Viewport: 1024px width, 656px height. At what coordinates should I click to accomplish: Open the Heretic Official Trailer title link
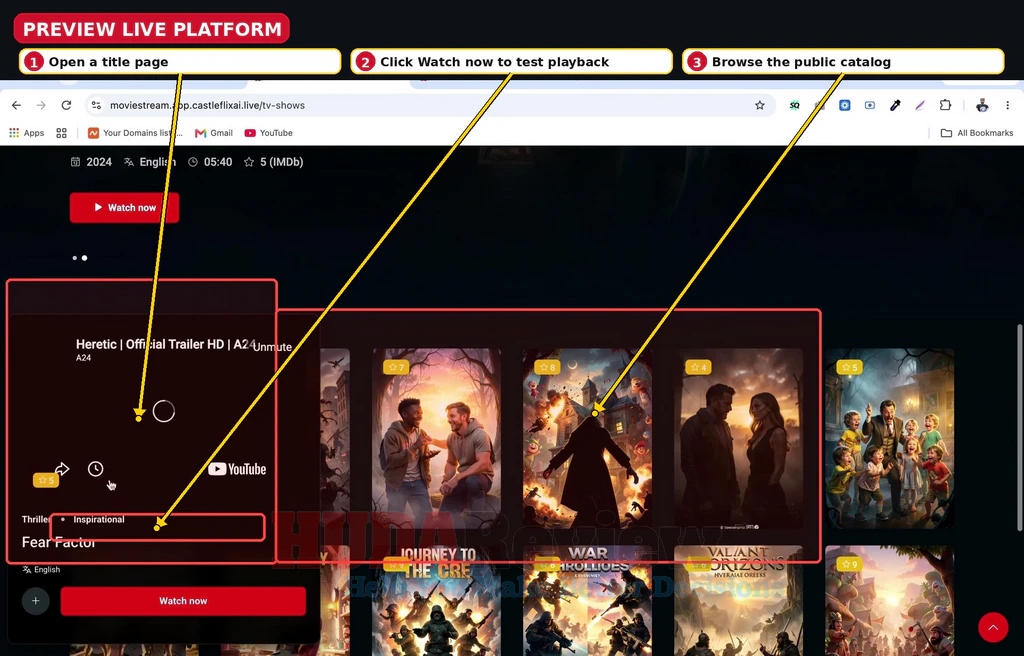click(166, 344)
